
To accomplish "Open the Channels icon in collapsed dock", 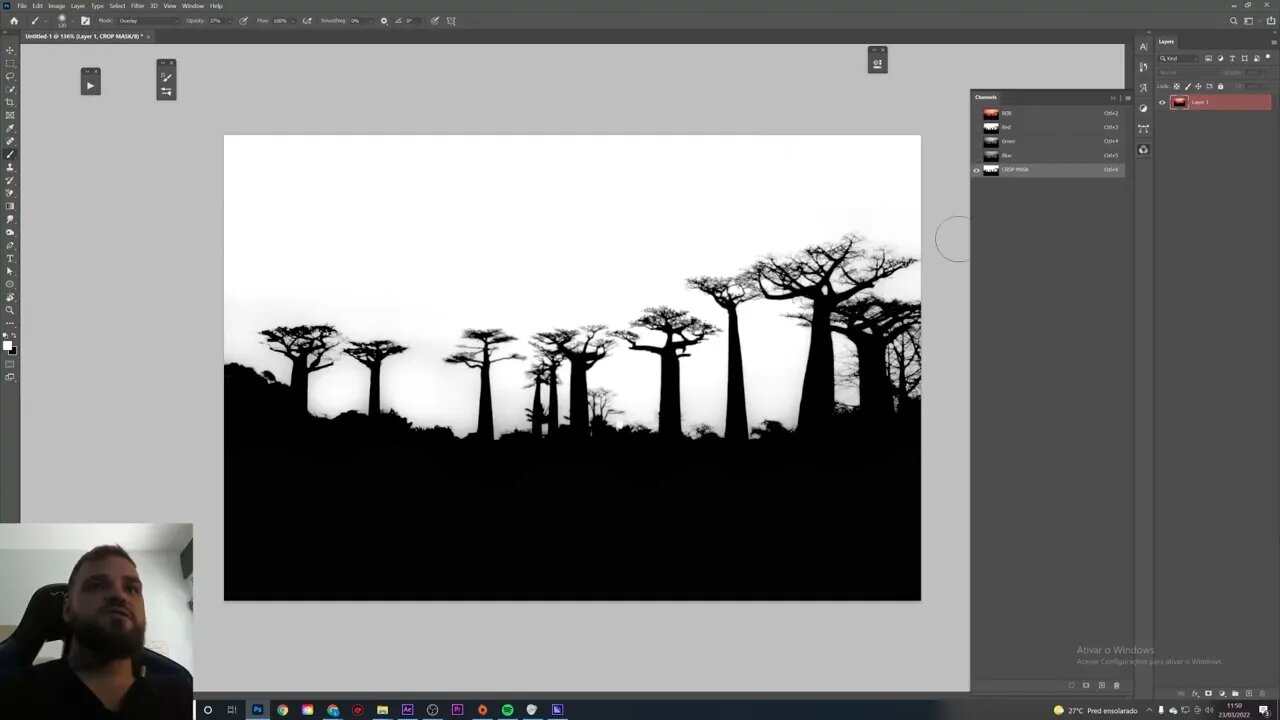I will click(x=1144, y=149).
